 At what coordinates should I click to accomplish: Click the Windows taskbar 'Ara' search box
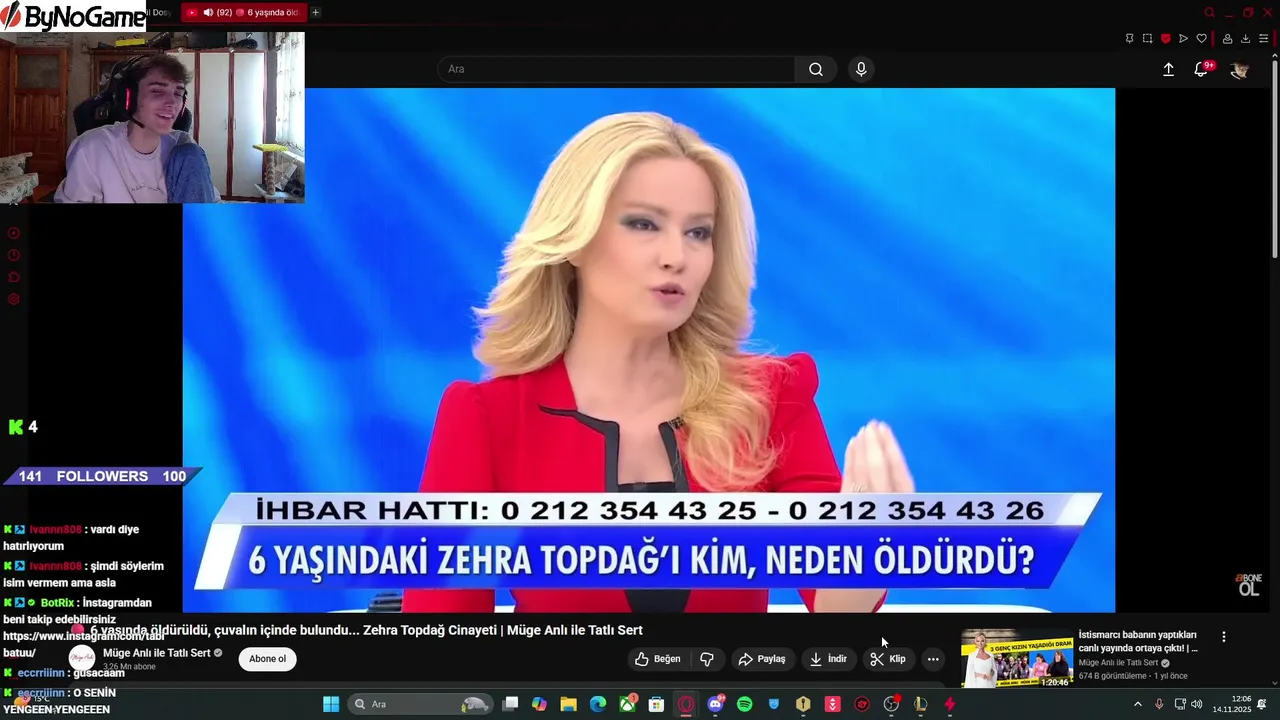(421, 704)
